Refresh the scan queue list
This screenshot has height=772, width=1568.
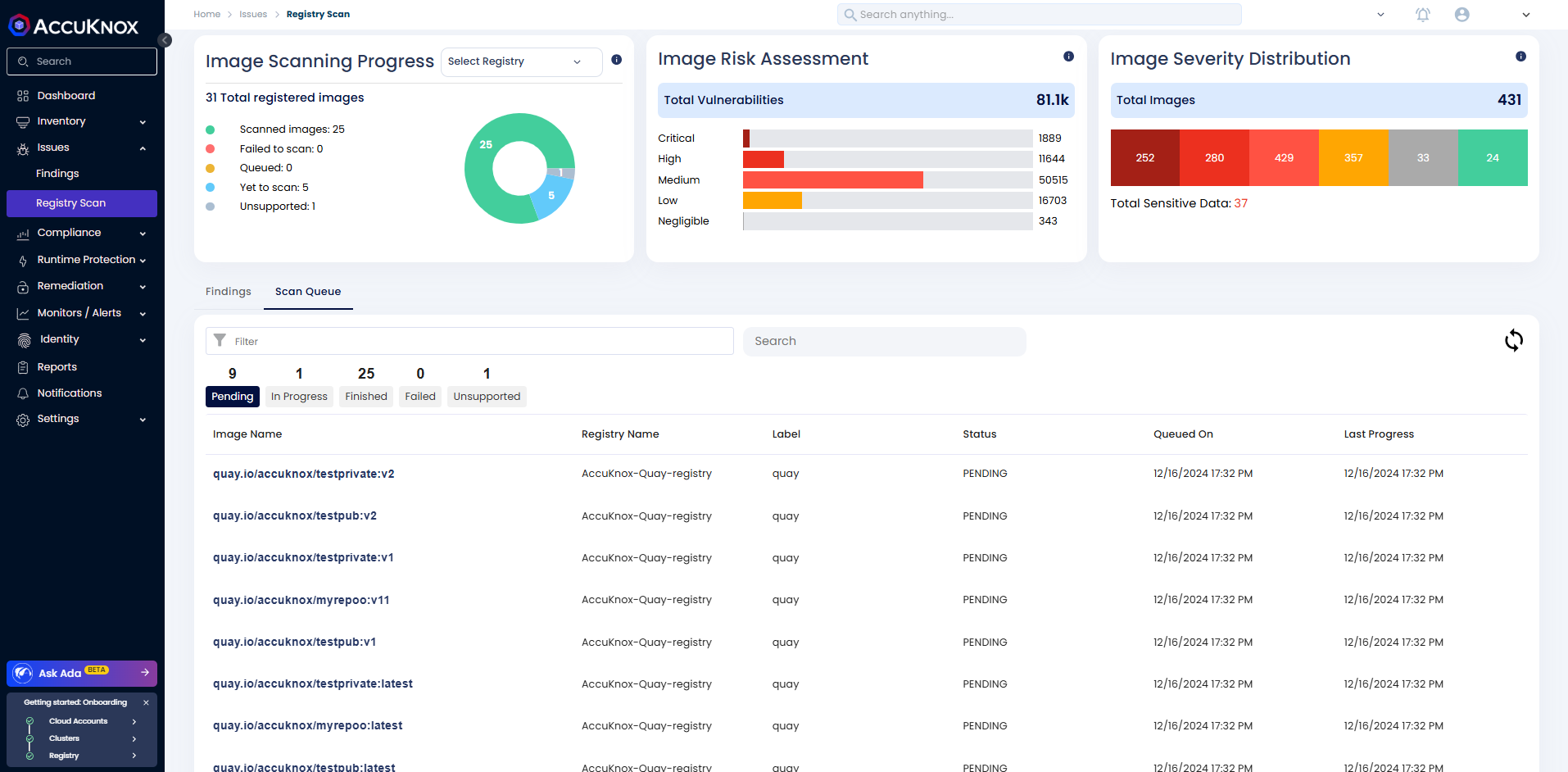coord(1514,340)
